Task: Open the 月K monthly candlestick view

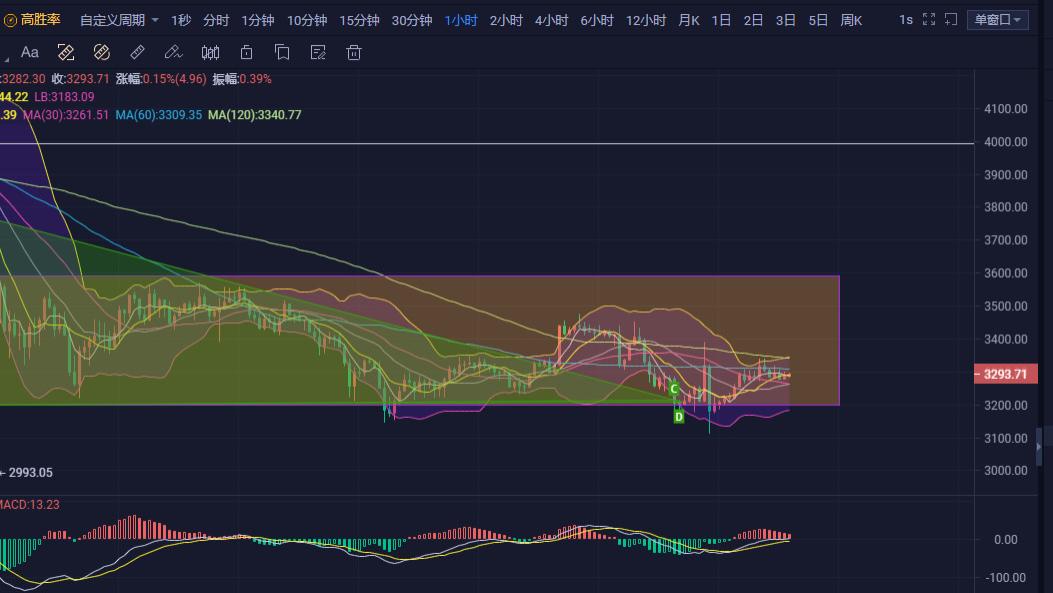Action: [x=689, y=20]
